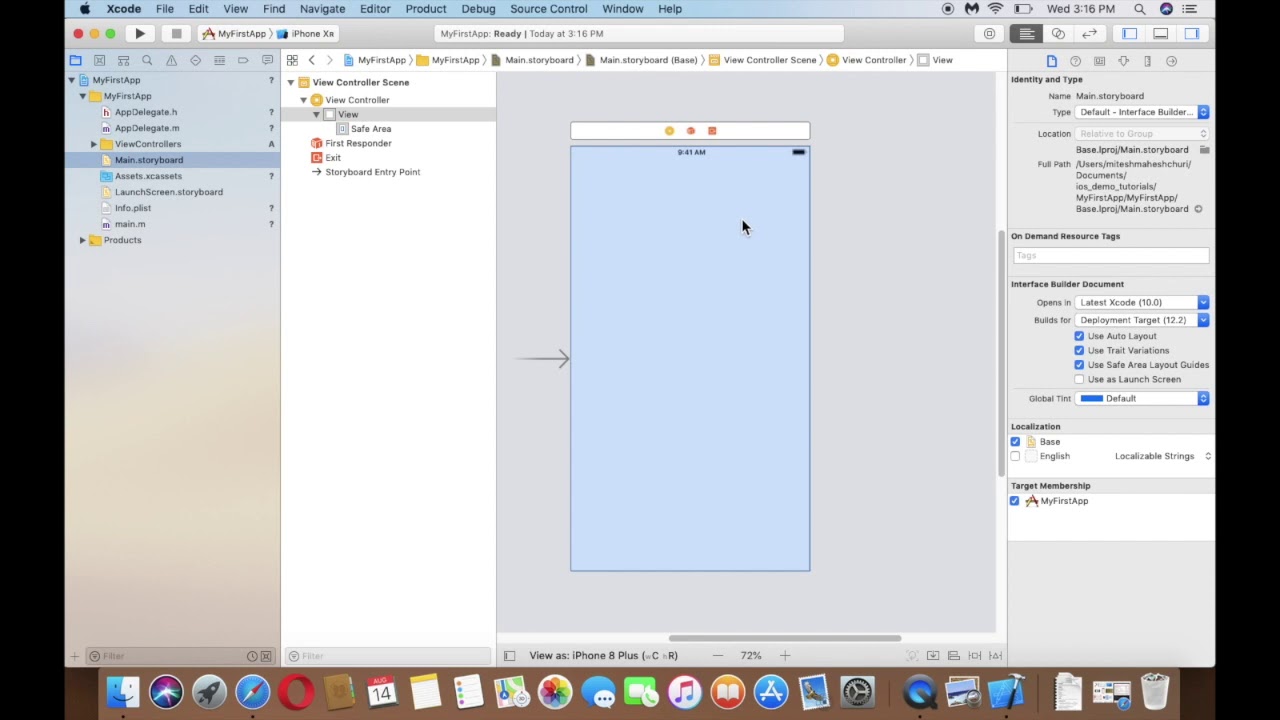The height and width of the screenshot is (720, 1280).
Task: Show the Size inspector ruler icon
Action: (1147, 61)
